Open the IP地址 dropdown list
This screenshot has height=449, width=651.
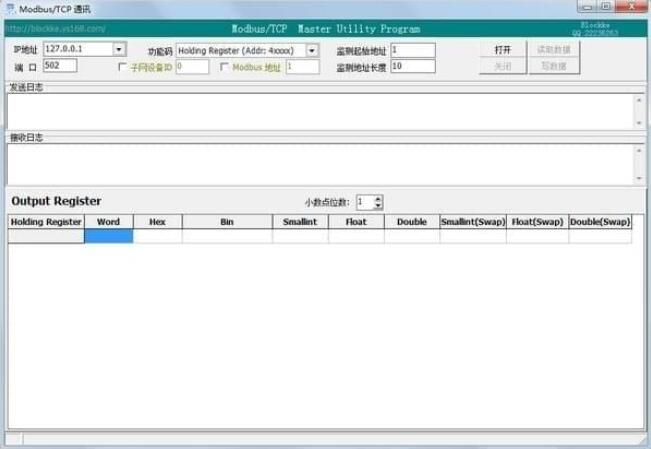tap(119, 48)
